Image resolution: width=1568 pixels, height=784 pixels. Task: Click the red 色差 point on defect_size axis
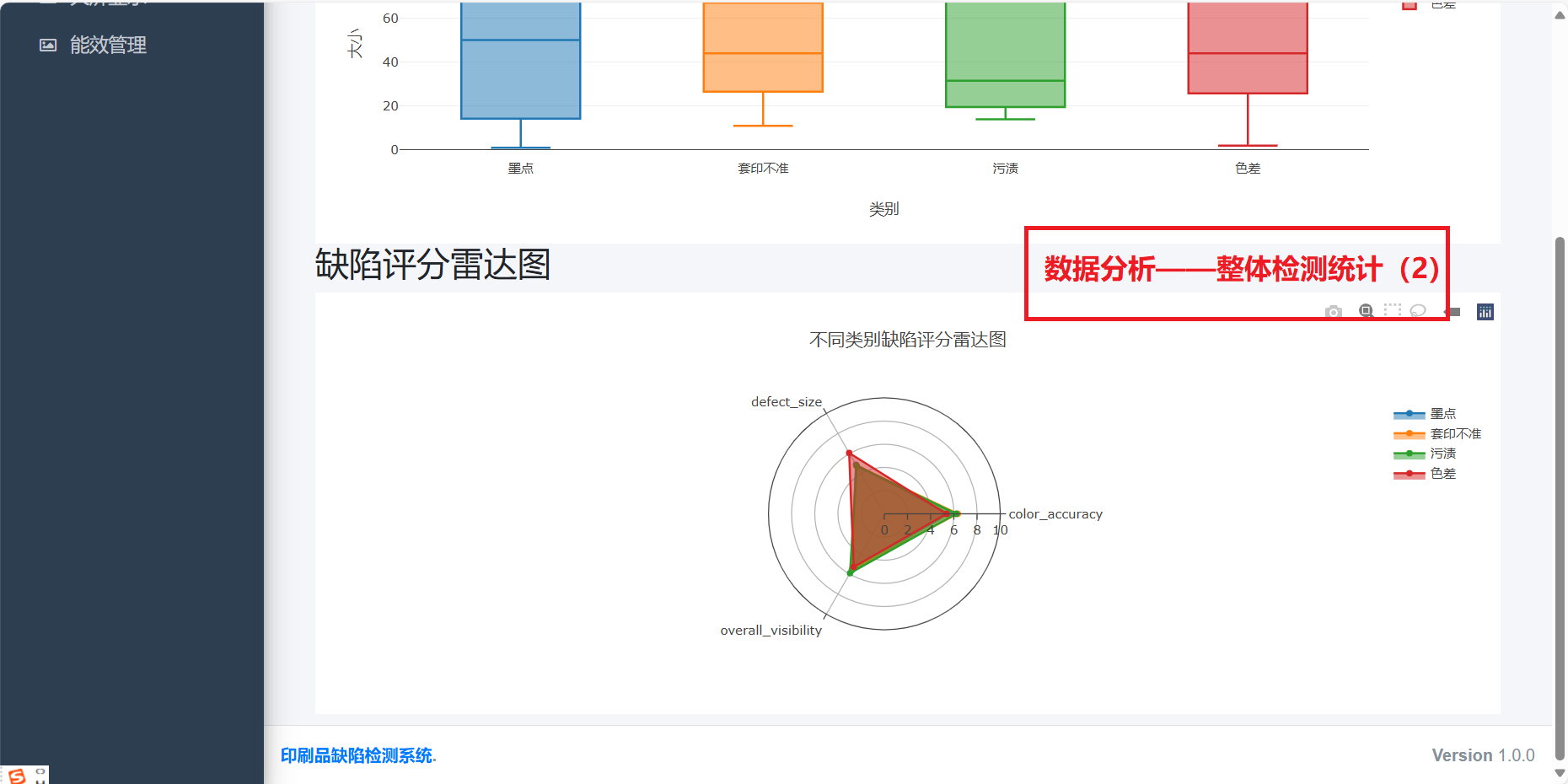click(x=849, y=454)
